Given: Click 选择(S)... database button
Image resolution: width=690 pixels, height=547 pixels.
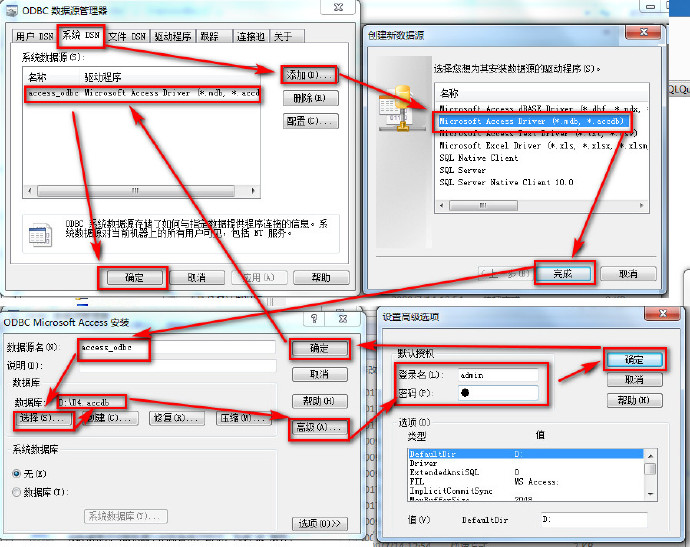Looking at the screenshot, I should (x=42, y=418).
